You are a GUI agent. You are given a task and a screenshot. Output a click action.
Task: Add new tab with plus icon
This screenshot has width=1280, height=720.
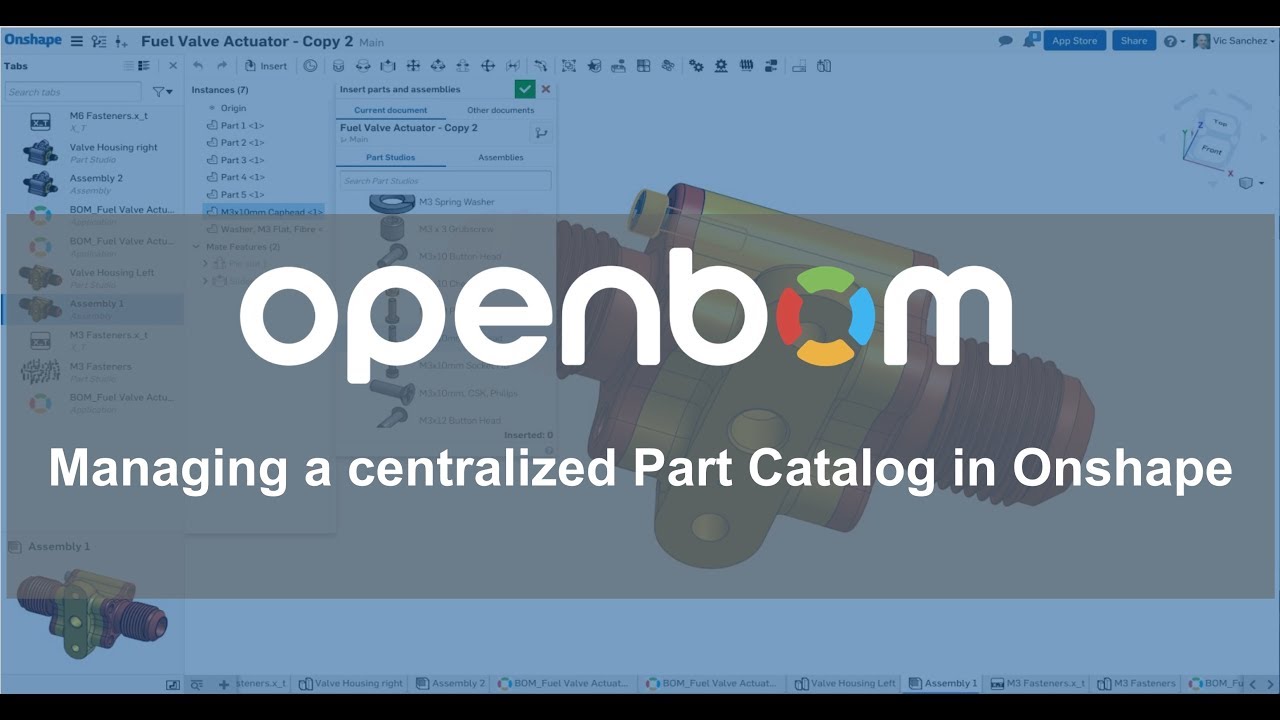coord(223,684)
